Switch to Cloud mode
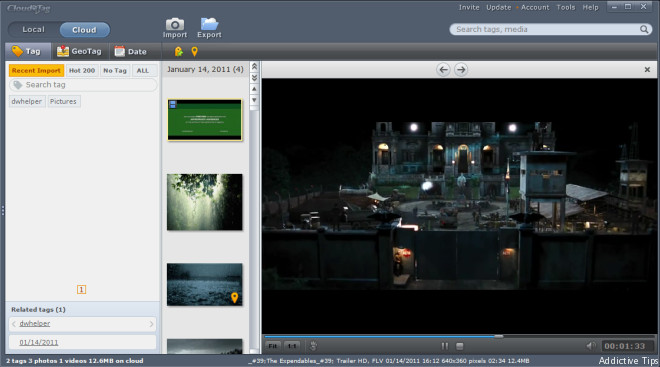Screen dimensions: 660x367 (x=84, y=30)
